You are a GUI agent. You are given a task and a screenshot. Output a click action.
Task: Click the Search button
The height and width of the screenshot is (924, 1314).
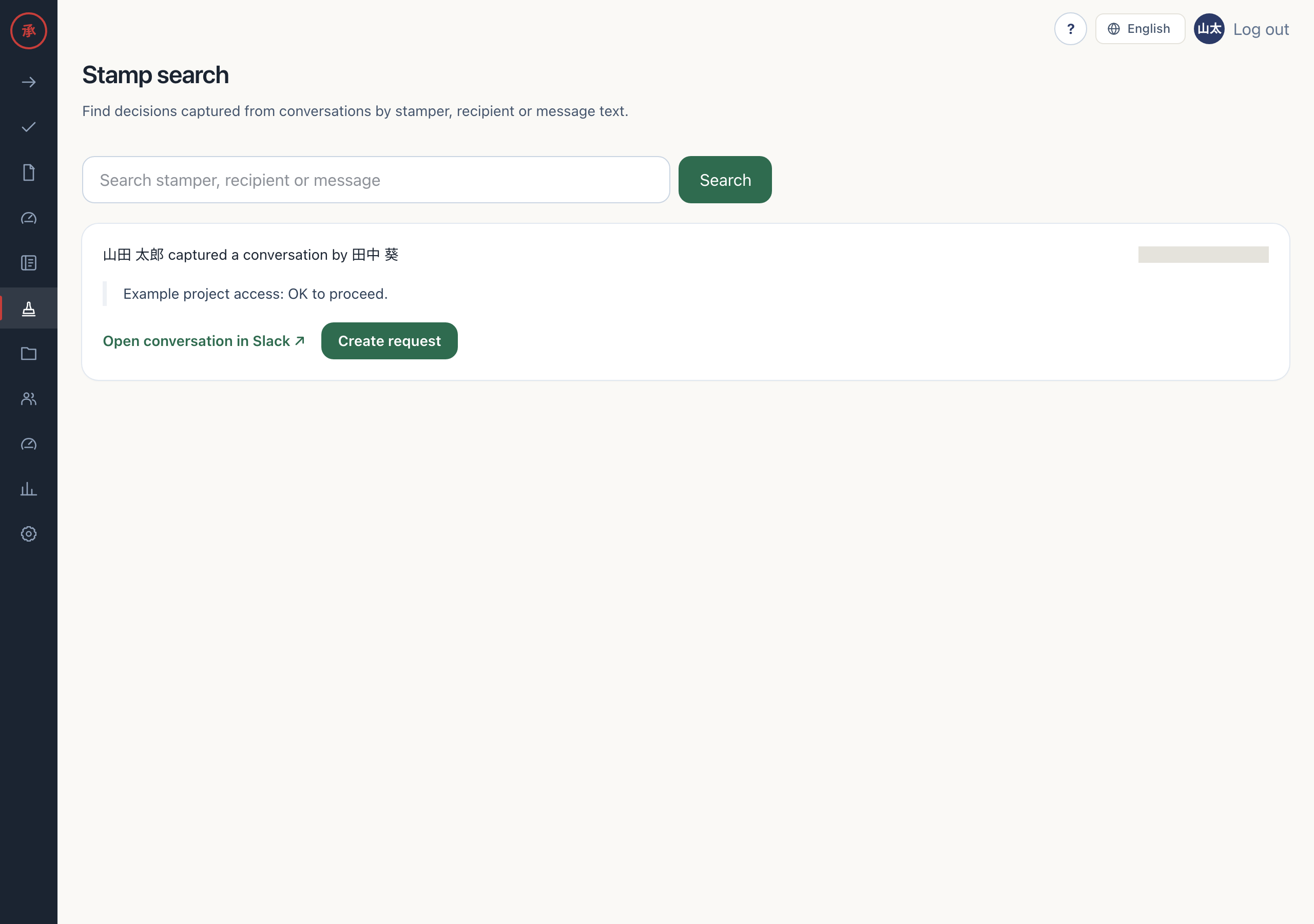coord(725,180)
